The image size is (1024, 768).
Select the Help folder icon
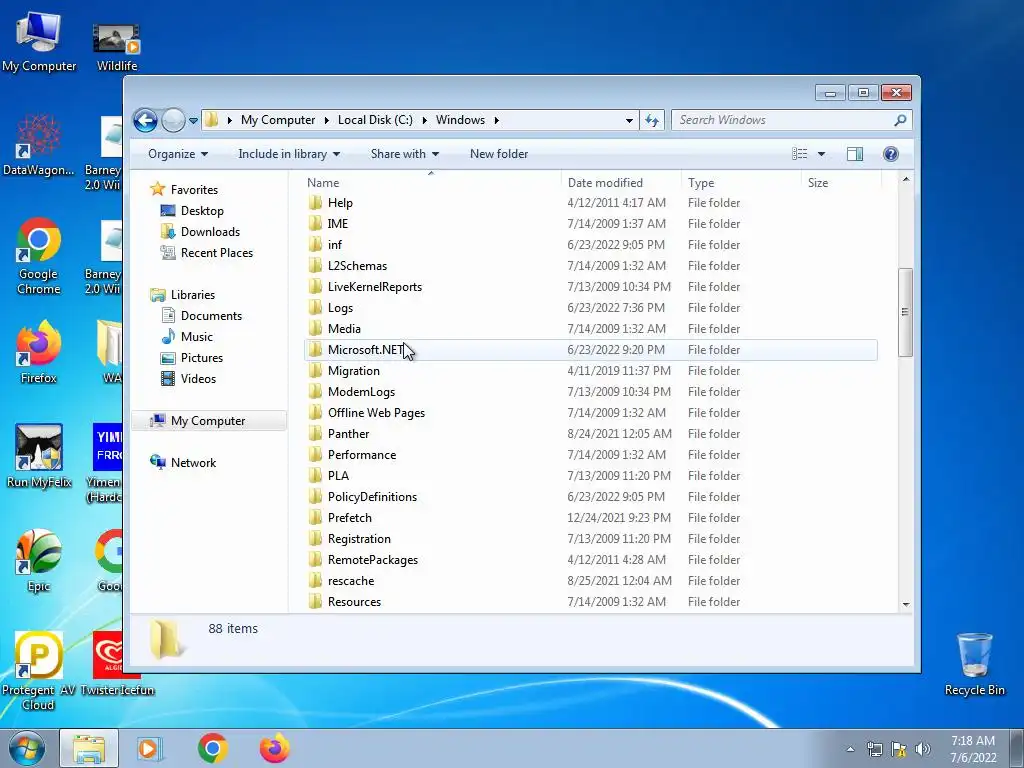(315, 203)
